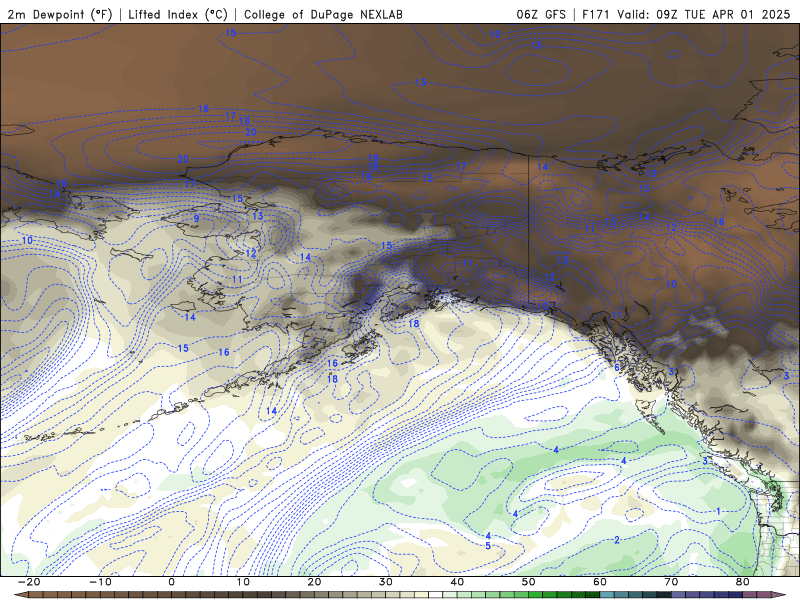
Task: Click the "F171" forecast hour text
Action: tap(596, 14)
